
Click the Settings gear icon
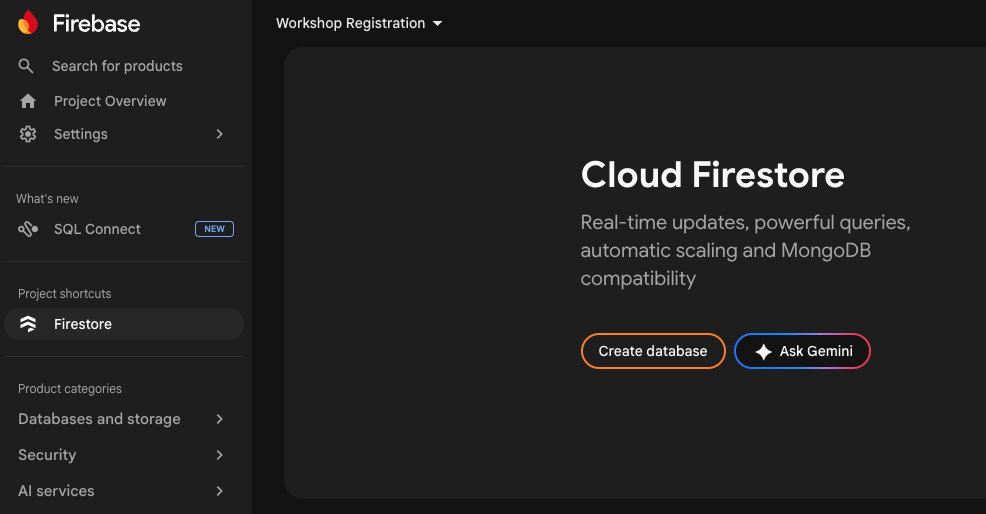(28, 134)
